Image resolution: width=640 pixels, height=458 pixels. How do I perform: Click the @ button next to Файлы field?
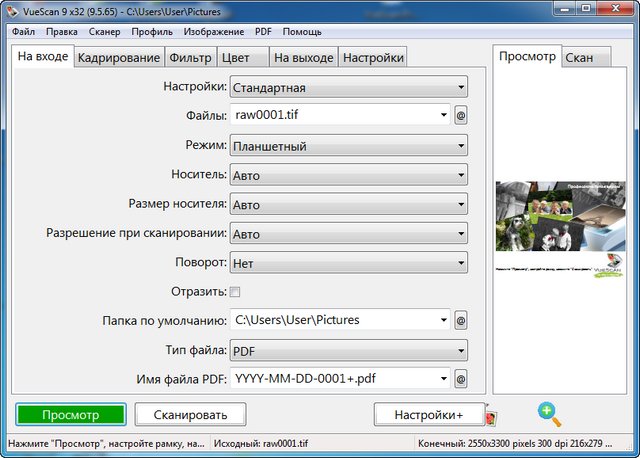pyautogui.click(x=461, y=116)
